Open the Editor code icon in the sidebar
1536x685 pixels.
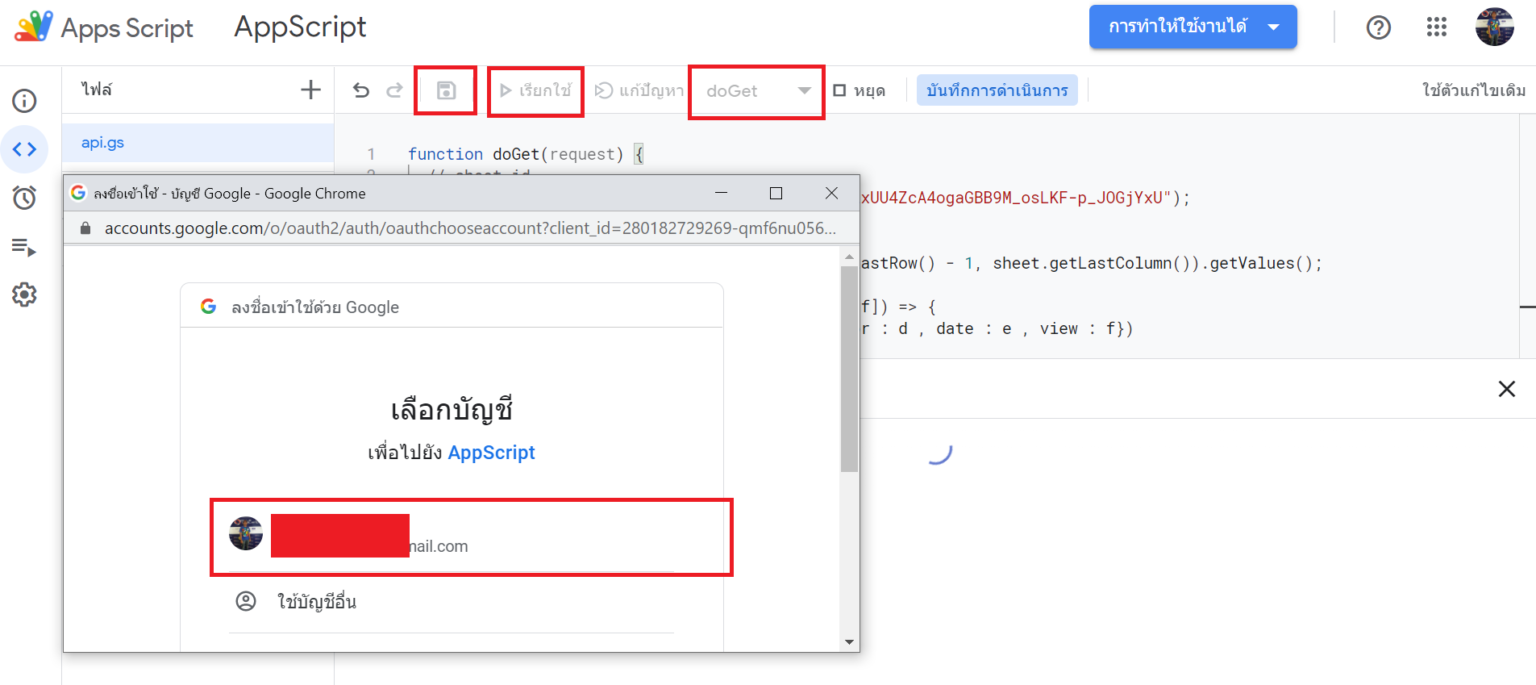(24, 149)
